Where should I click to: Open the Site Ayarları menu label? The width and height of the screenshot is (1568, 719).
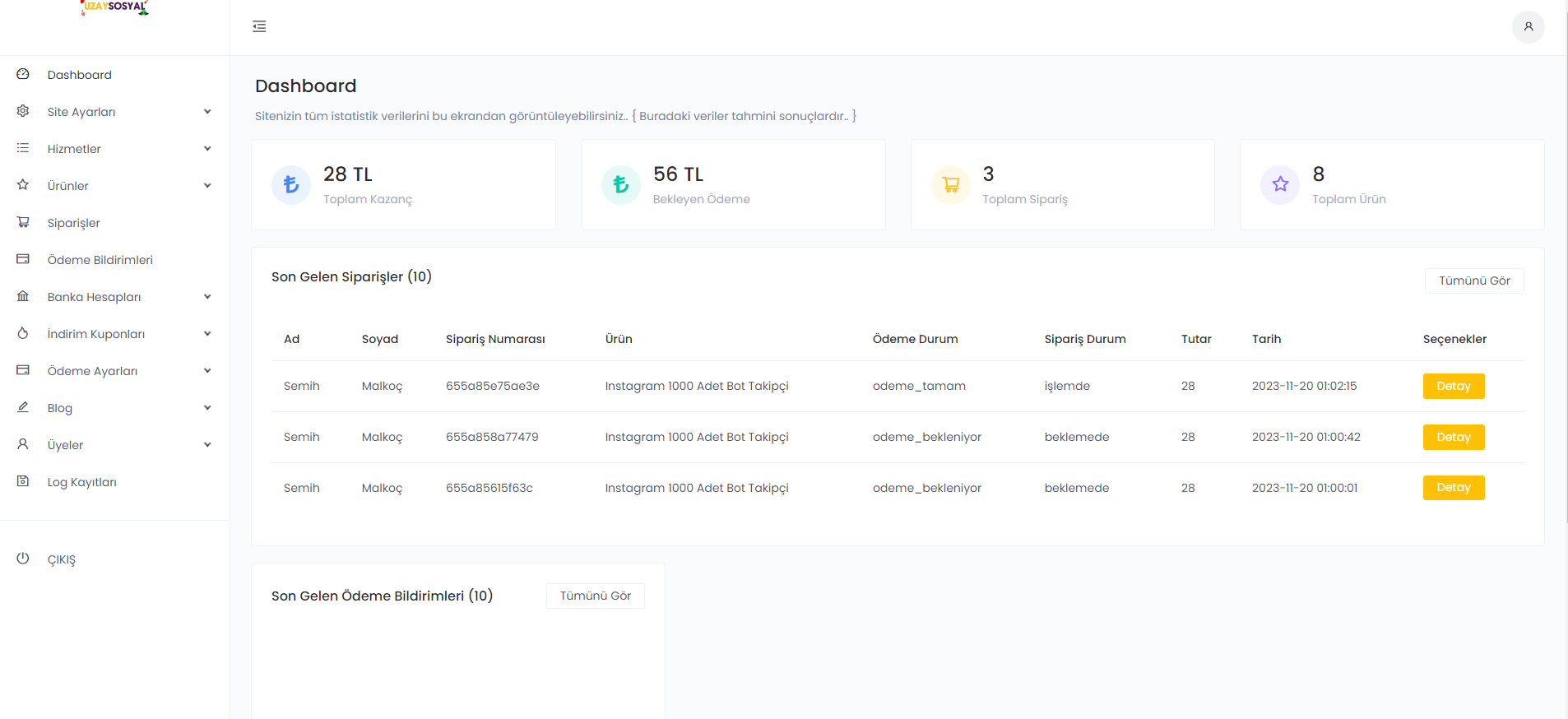click(81, 112)
